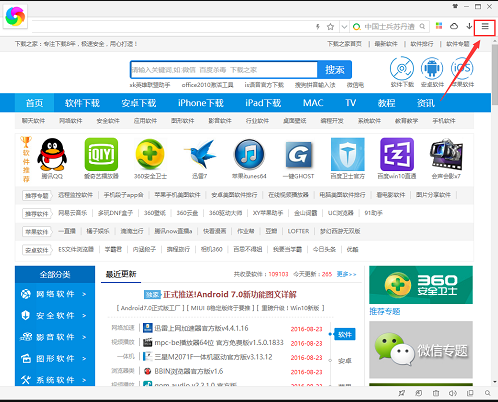The image size is (498, 402).
Task: Click the Xunlei 7 hummingbird icon
Action: pos(200,154)
